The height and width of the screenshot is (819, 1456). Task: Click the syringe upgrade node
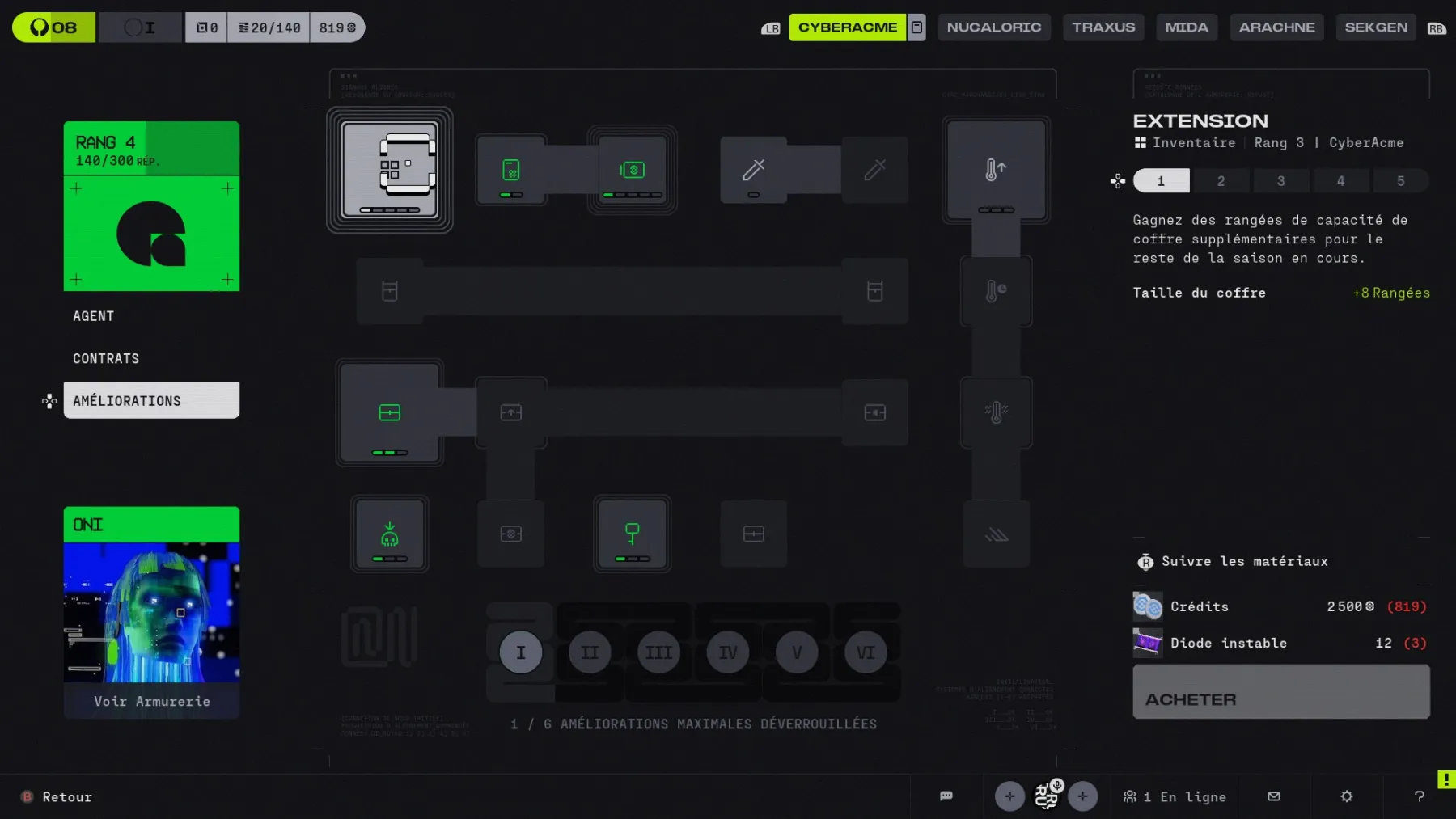point(753,170)
